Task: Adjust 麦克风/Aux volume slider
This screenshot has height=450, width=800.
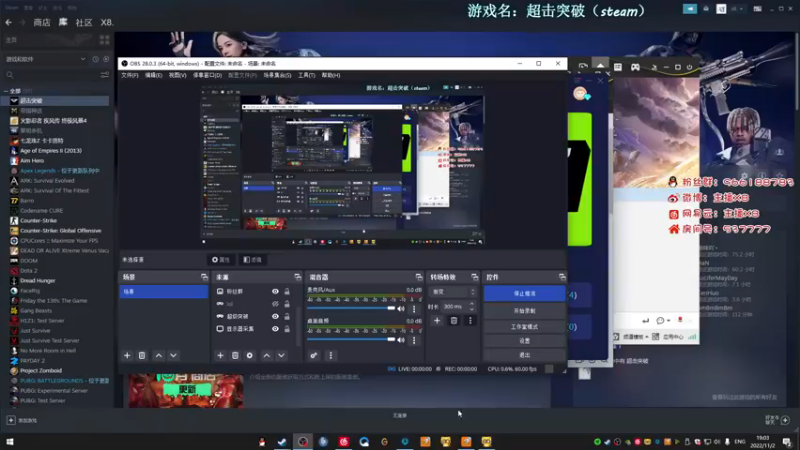Action: tap(351, 308)
